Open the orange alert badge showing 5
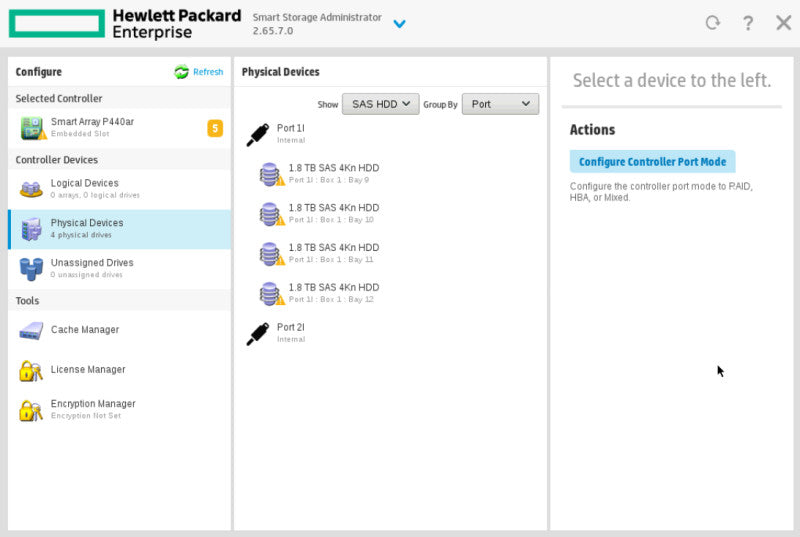Viewport: 800px width, 537px height. [215, 128]
